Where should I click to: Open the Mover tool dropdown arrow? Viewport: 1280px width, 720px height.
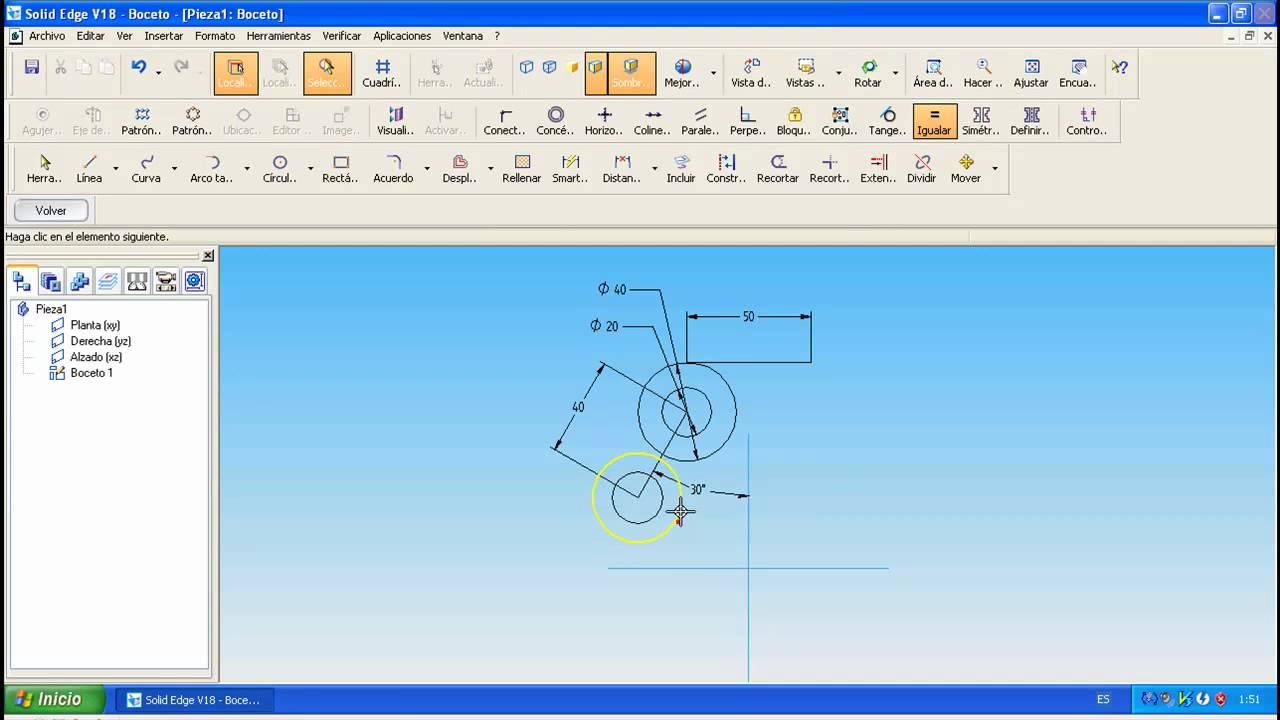click(994, 168)
